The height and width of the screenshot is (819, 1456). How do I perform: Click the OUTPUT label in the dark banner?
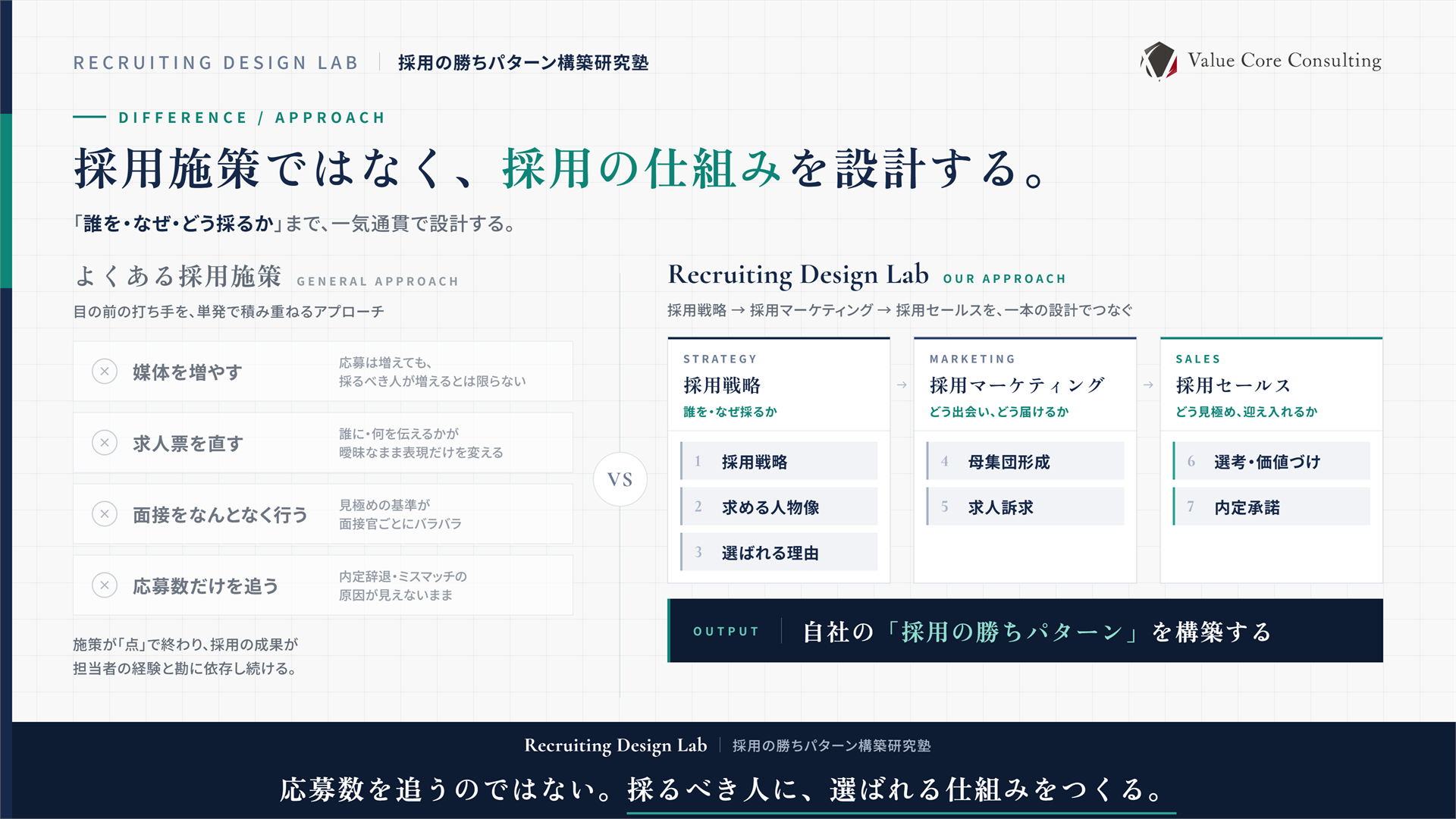tap(726, 631)
